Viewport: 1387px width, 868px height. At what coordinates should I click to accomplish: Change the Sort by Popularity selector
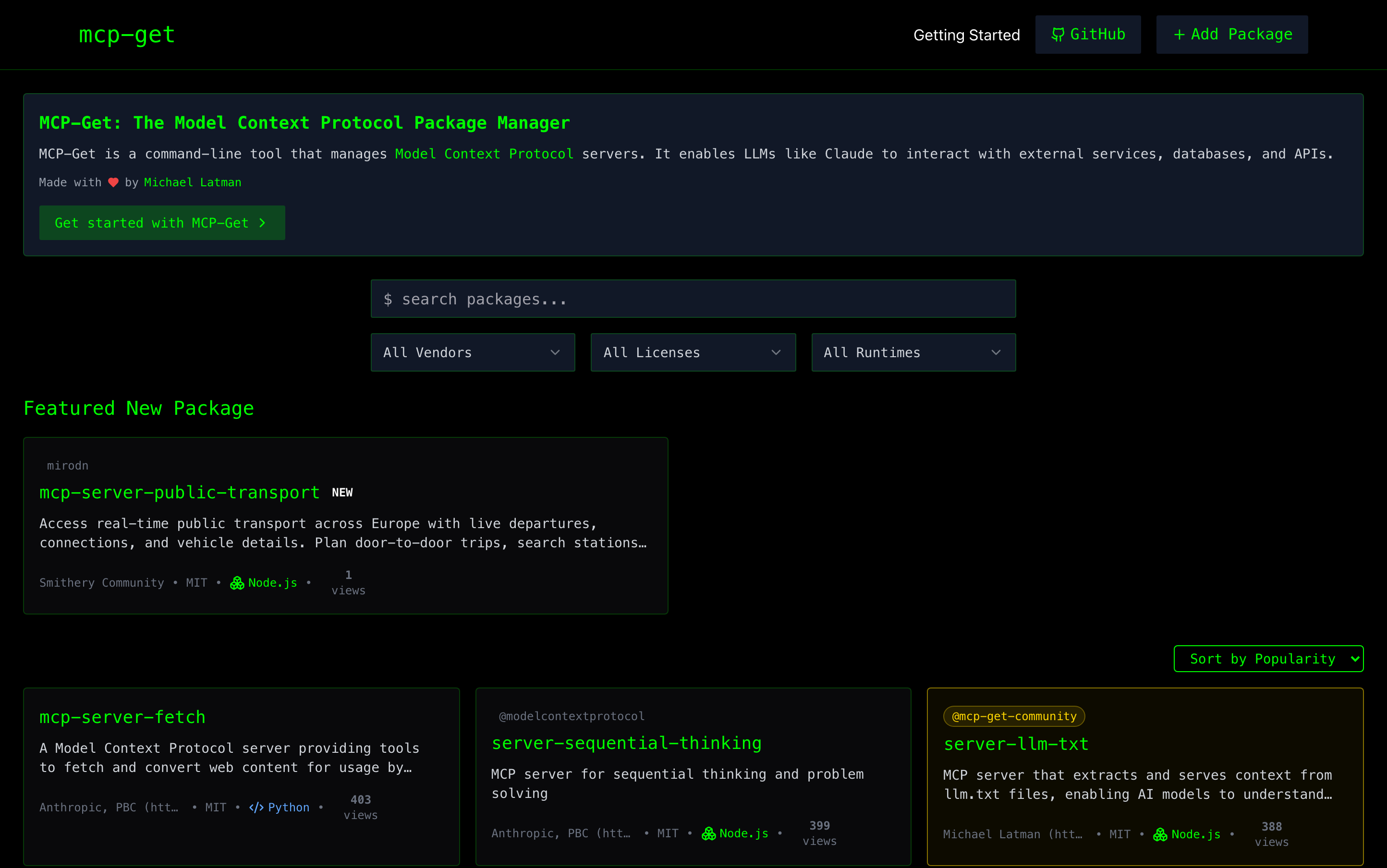[1268, 659]
